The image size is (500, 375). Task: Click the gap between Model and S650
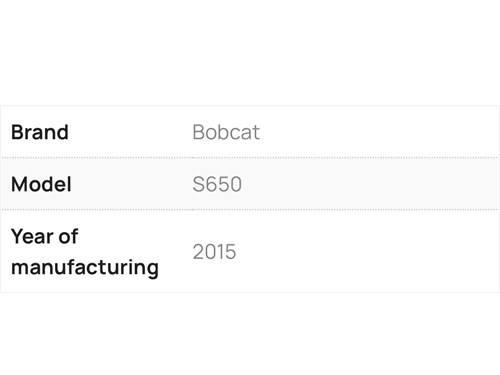[x=132, y=184]
